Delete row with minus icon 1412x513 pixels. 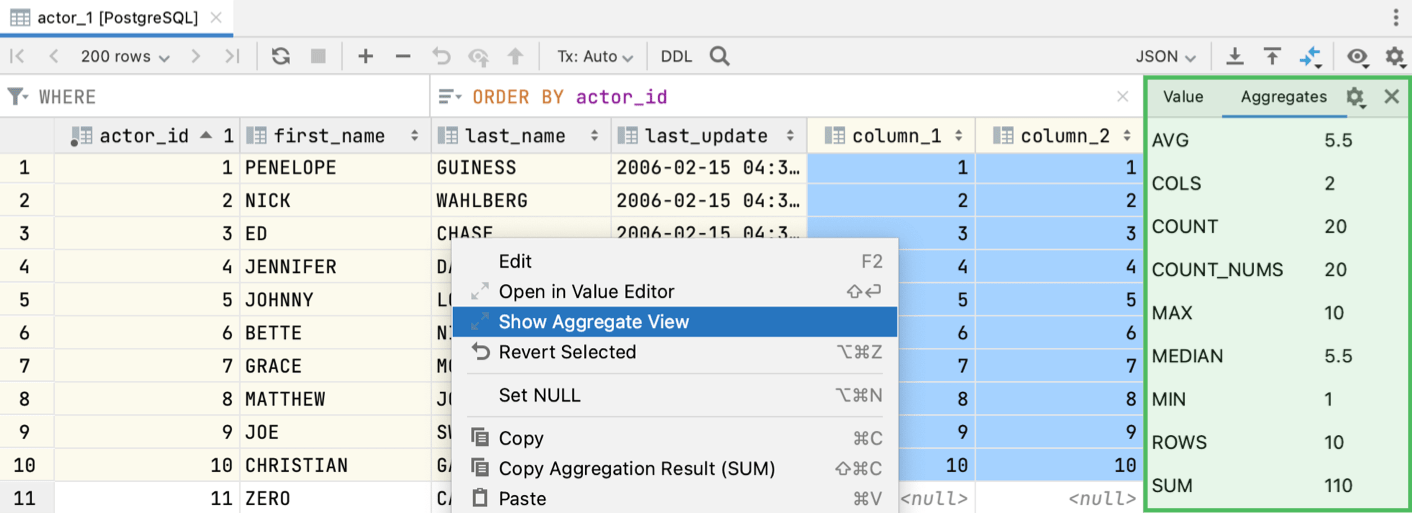403,57
